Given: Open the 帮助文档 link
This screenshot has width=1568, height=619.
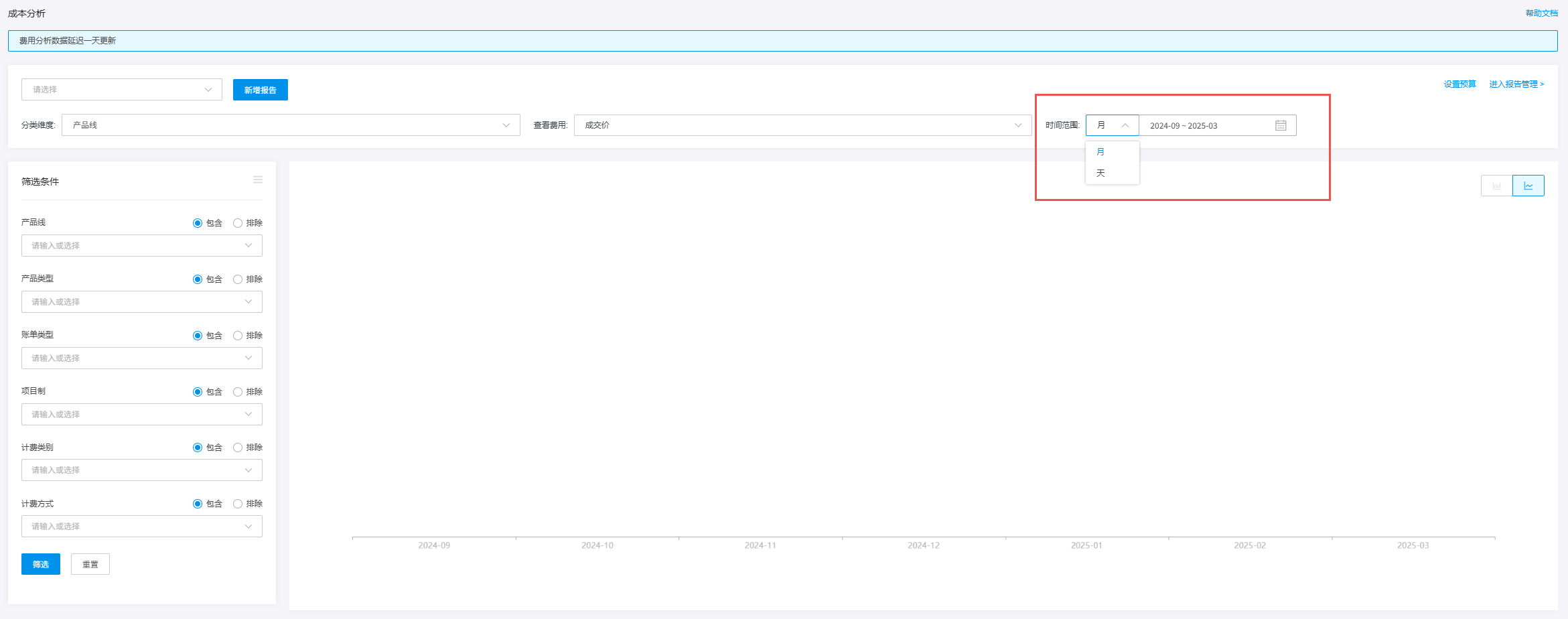Looking at the screenshot, I should 1541,13.
